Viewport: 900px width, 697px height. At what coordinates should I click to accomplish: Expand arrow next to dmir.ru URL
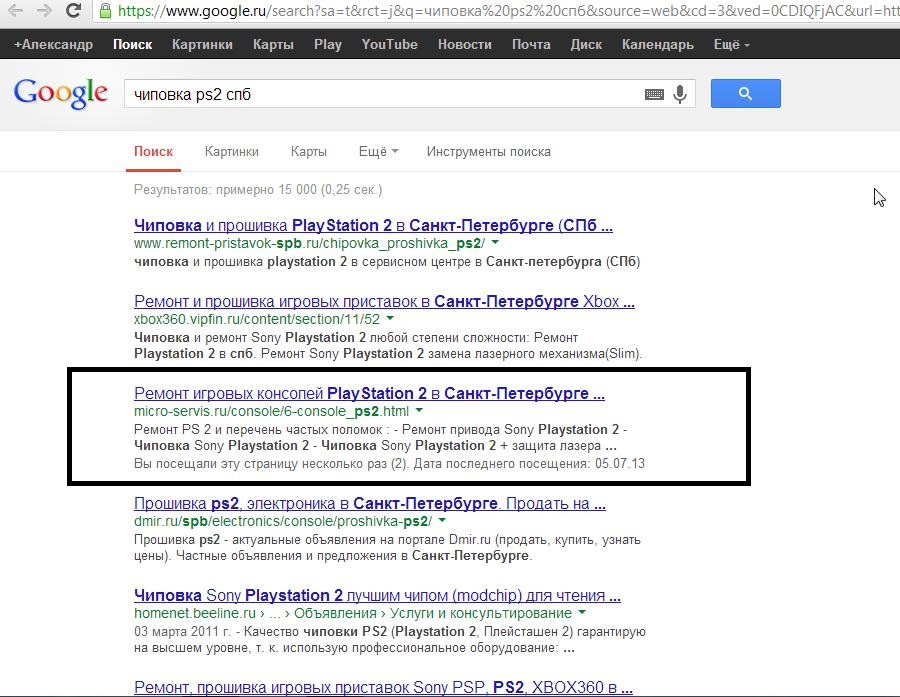tap(442, 521)
